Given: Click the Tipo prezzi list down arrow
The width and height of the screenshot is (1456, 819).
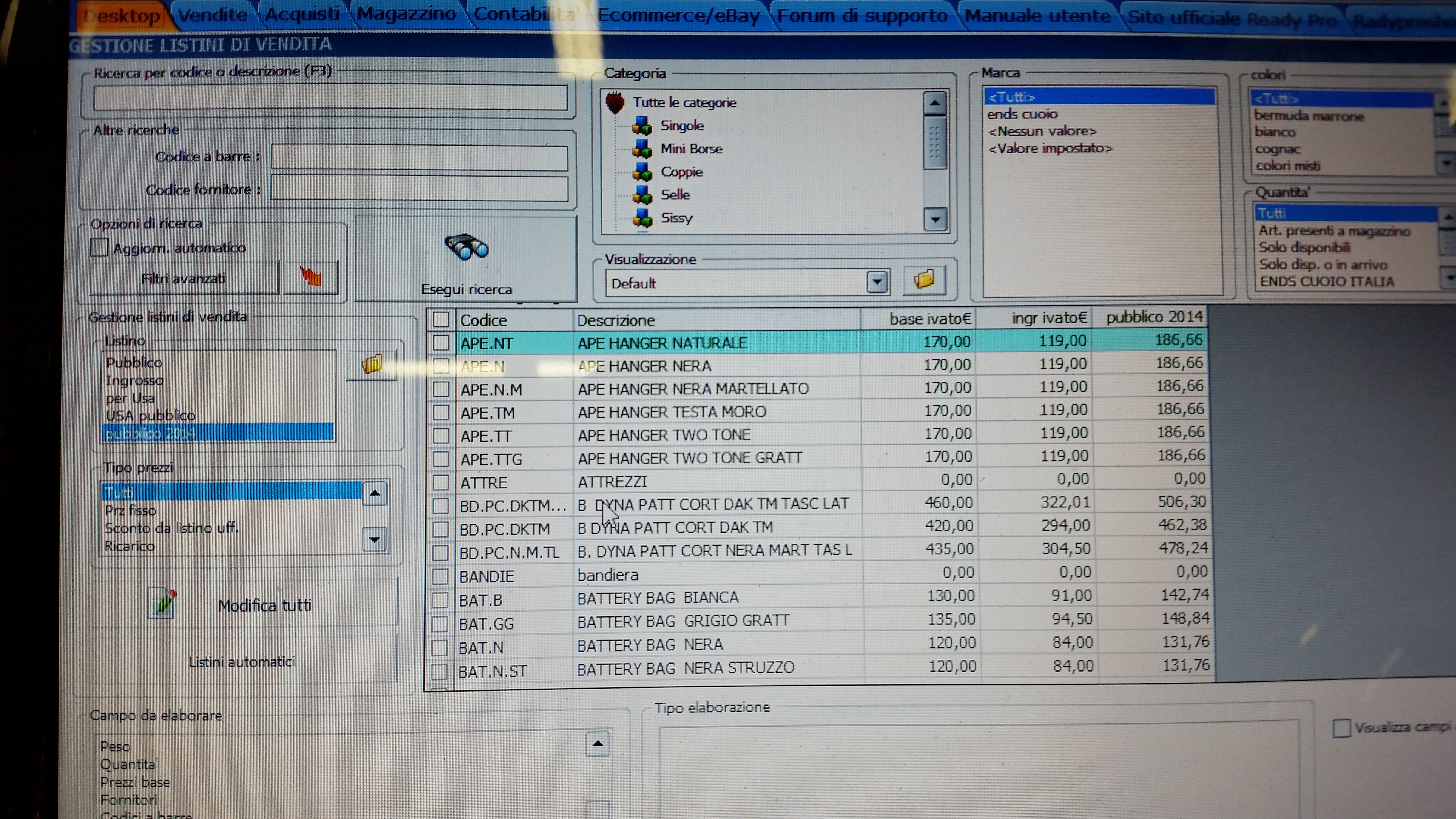Looking at the screenshot, I should tap(374, 540).
